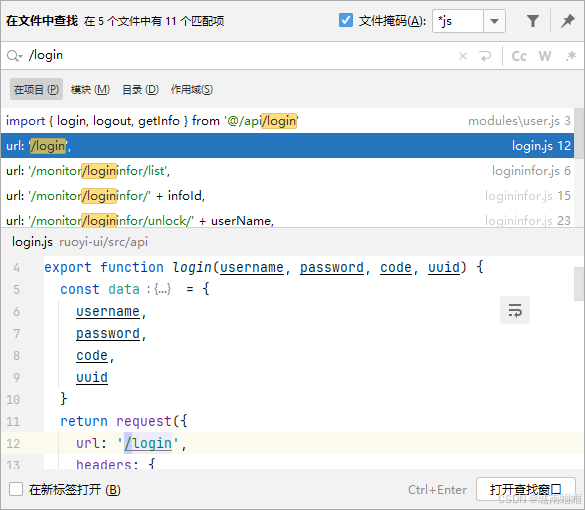This screenshot has width=585, height=510.
Task: Click soft-wrap icon in preview pane
Action: point(515,310)
